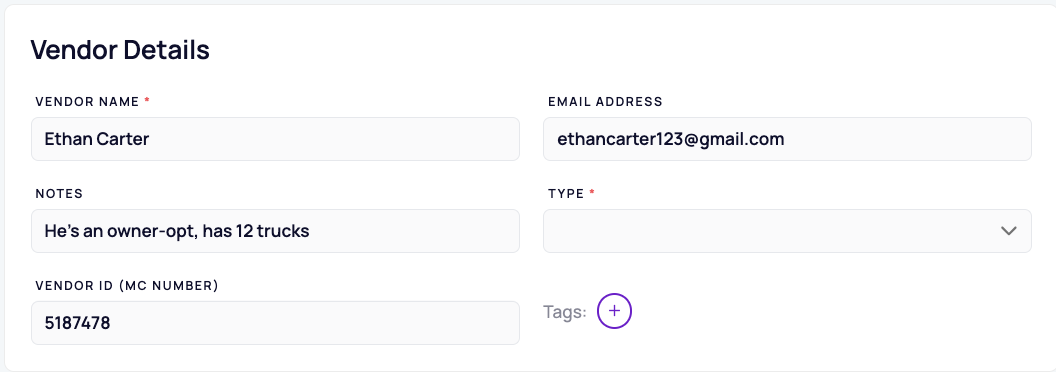Click the TYPE field label

[x=566, y=193]
